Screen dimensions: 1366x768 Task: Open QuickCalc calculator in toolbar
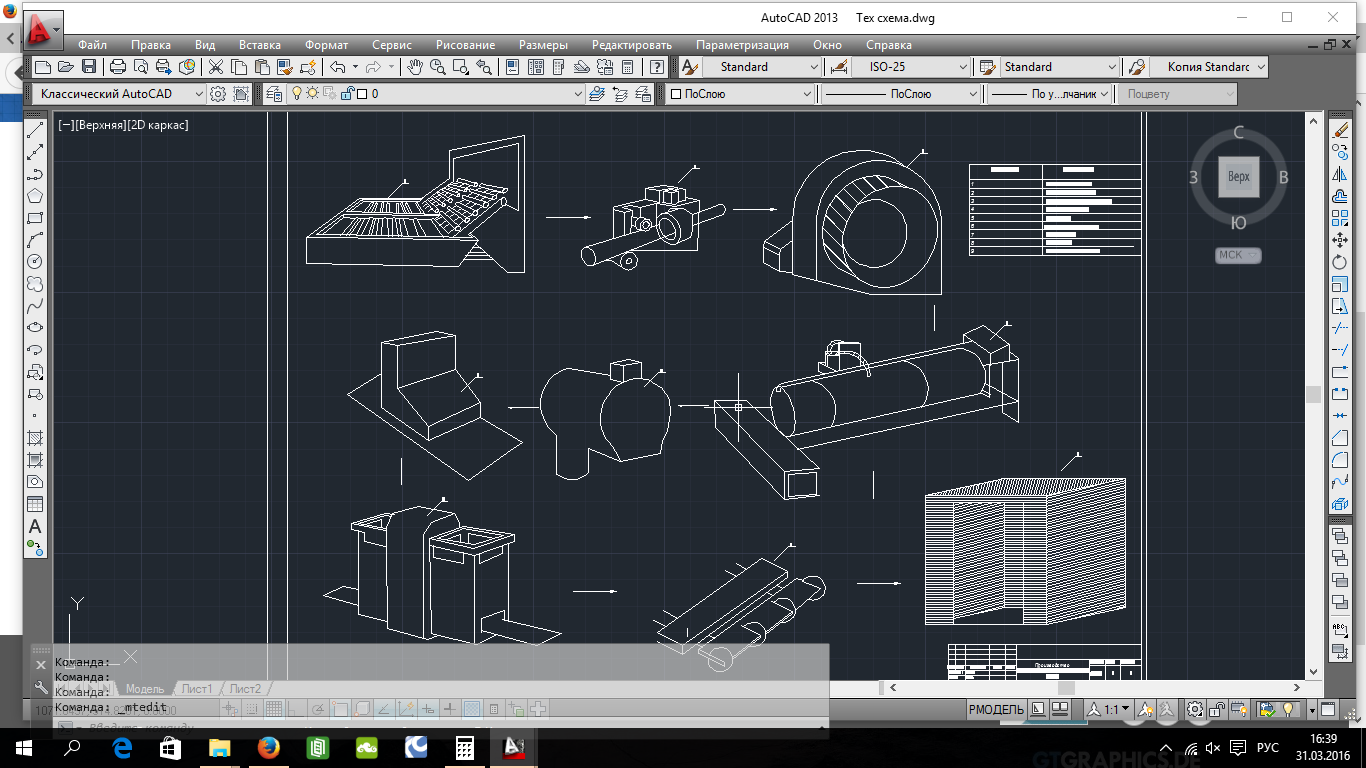627,67
